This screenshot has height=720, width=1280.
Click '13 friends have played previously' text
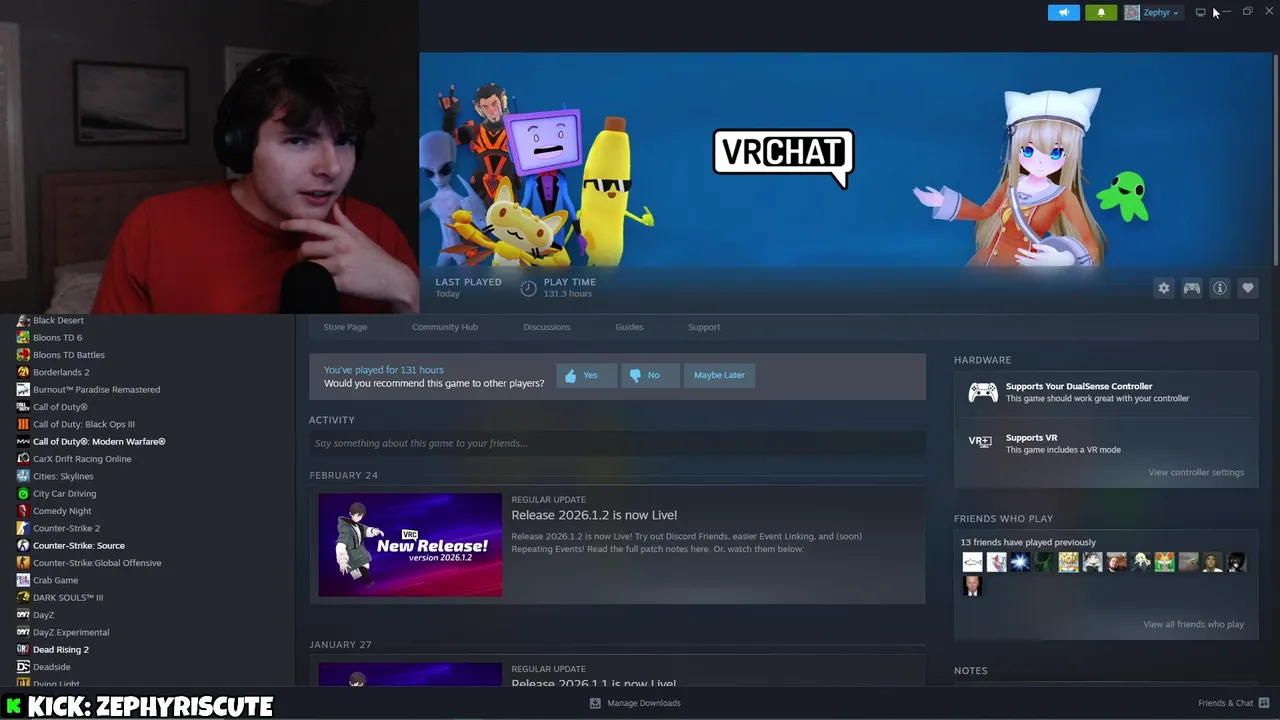click(1028, 542)
